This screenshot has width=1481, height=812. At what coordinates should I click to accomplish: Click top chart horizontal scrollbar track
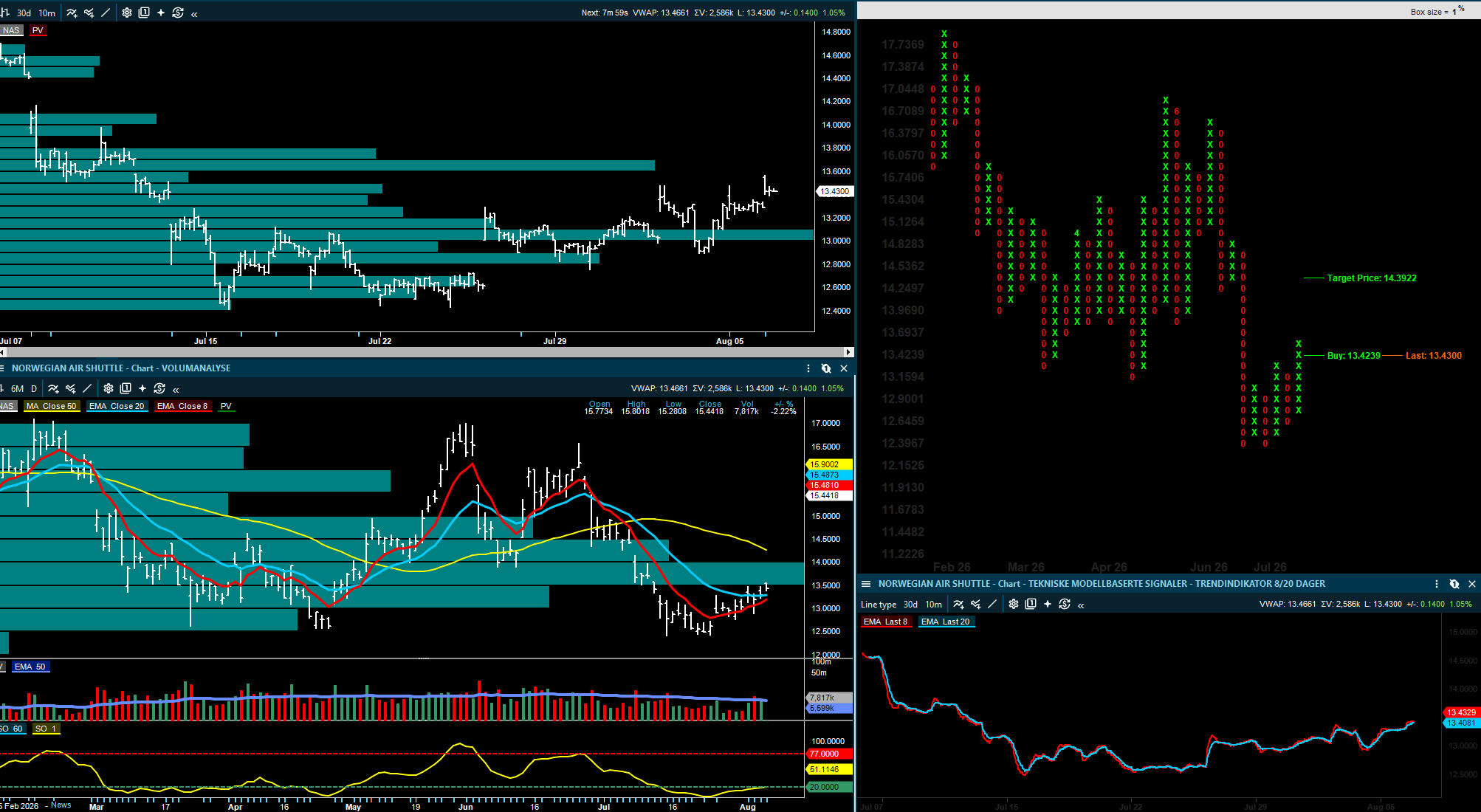pyautogui.click(x=425, y=352)
